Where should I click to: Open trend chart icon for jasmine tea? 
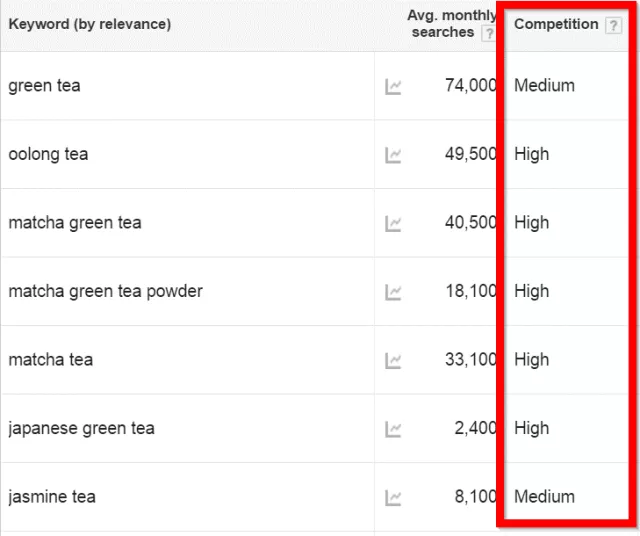pyautogui.click(x=393, y=497)
